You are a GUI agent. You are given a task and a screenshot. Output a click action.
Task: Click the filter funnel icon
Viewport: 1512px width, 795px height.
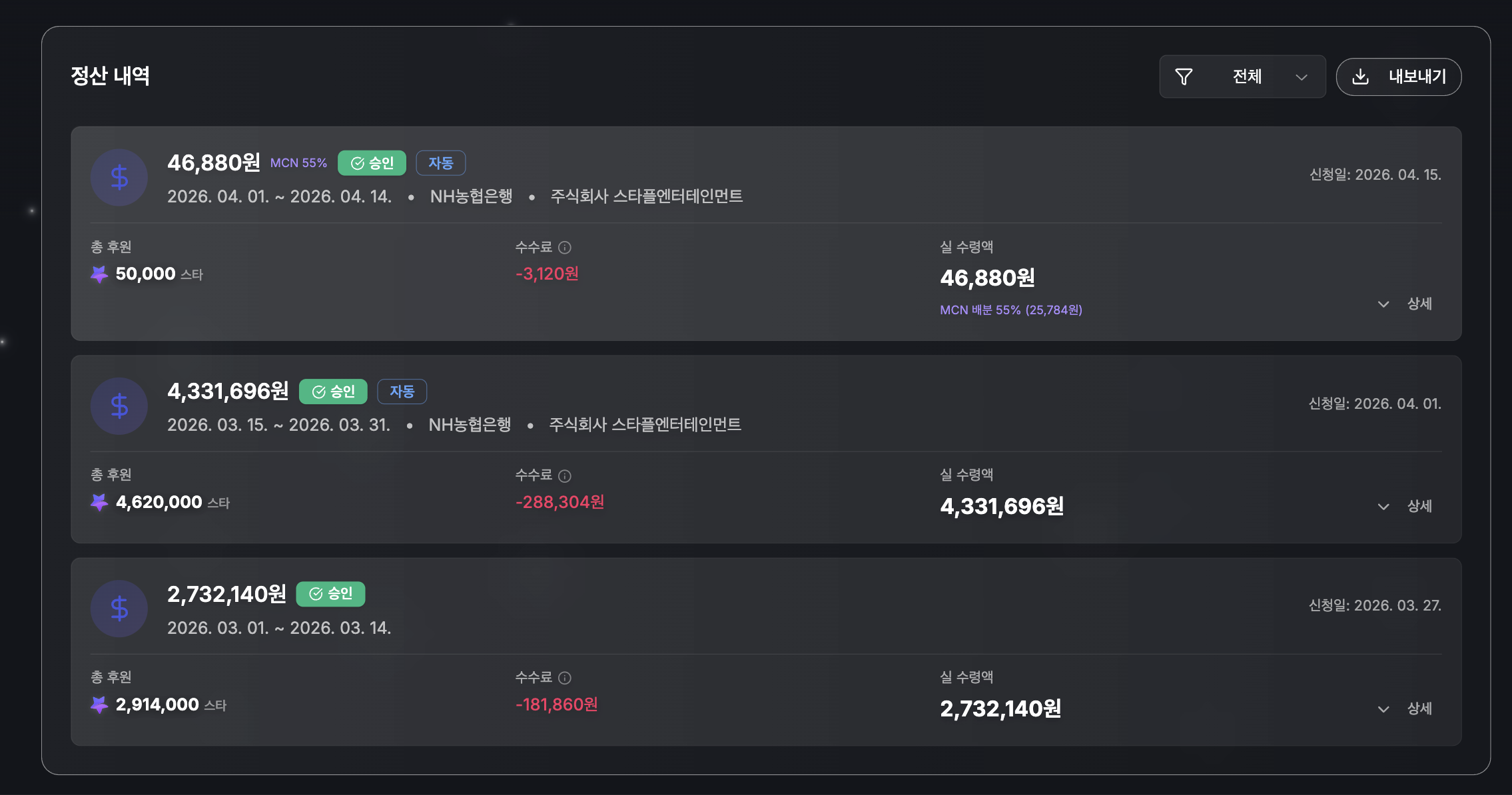pos(1184,77)
